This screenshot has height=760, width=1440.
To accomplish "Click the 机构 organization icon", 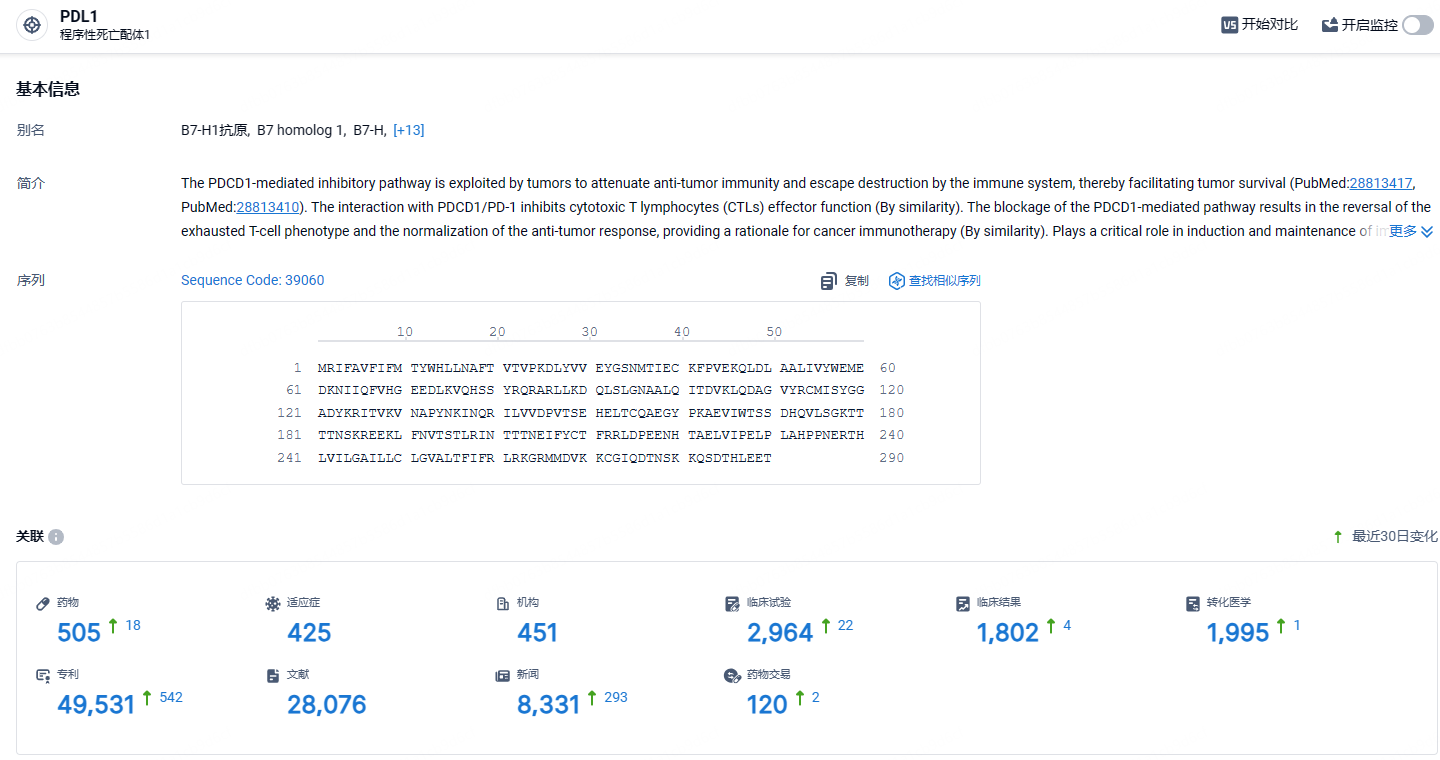I will pos(503,603).
